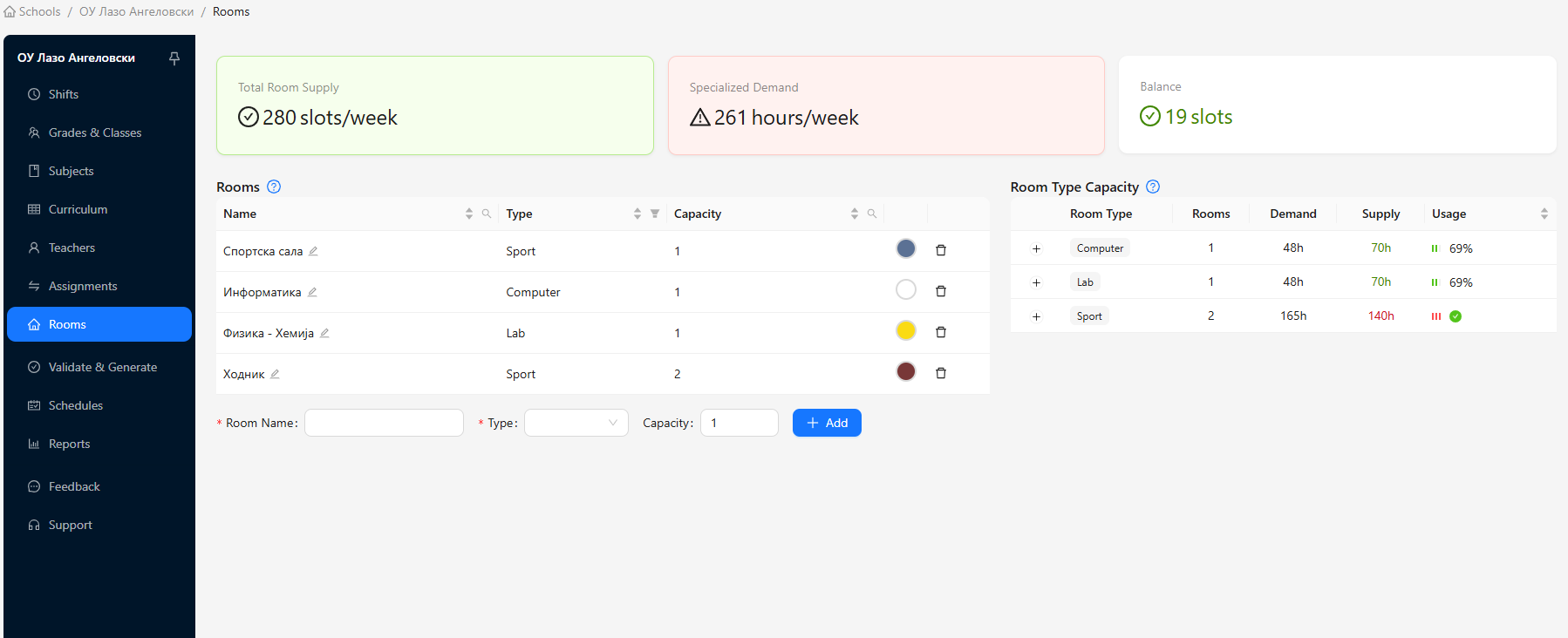
Task: Edit the Информатика room name
Action: point(312,292)
